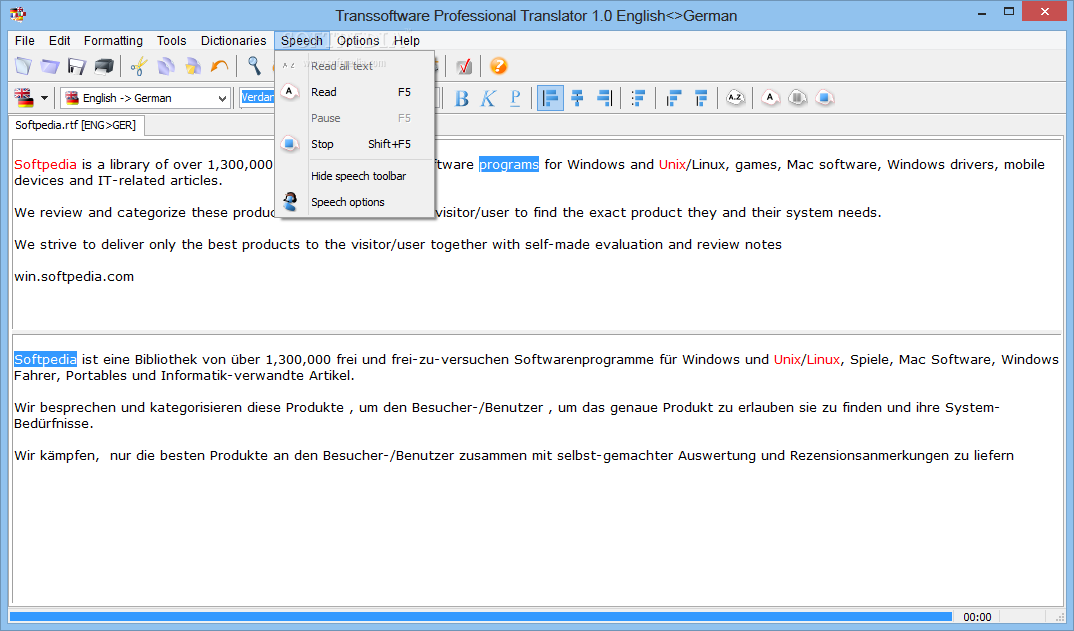The width and height of the screenshot is (1074, 631).
Task: Toggle underline formatting (P)
Action: coord(515,98)
